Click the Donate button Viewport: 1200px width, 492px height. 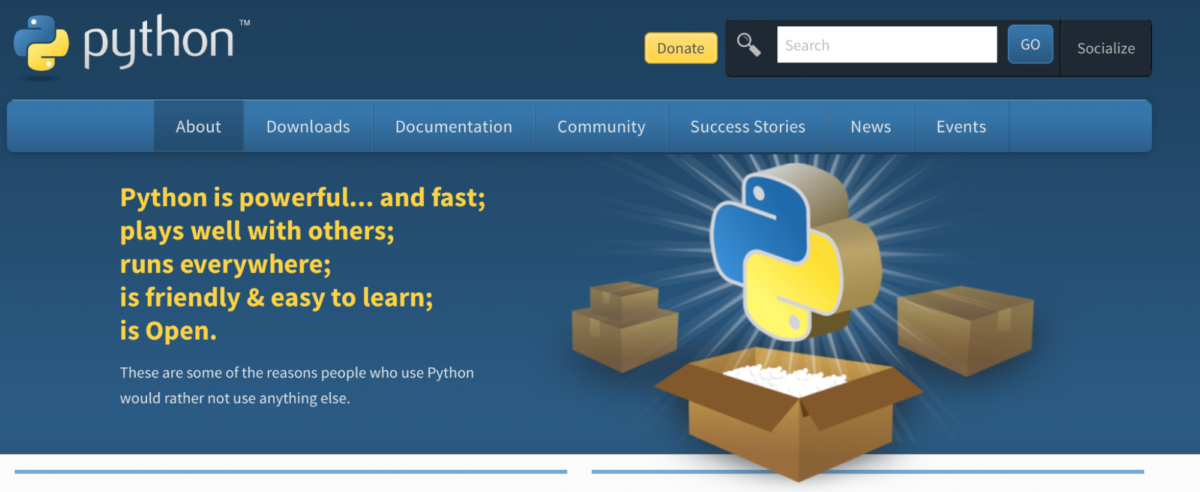(681, 48)
